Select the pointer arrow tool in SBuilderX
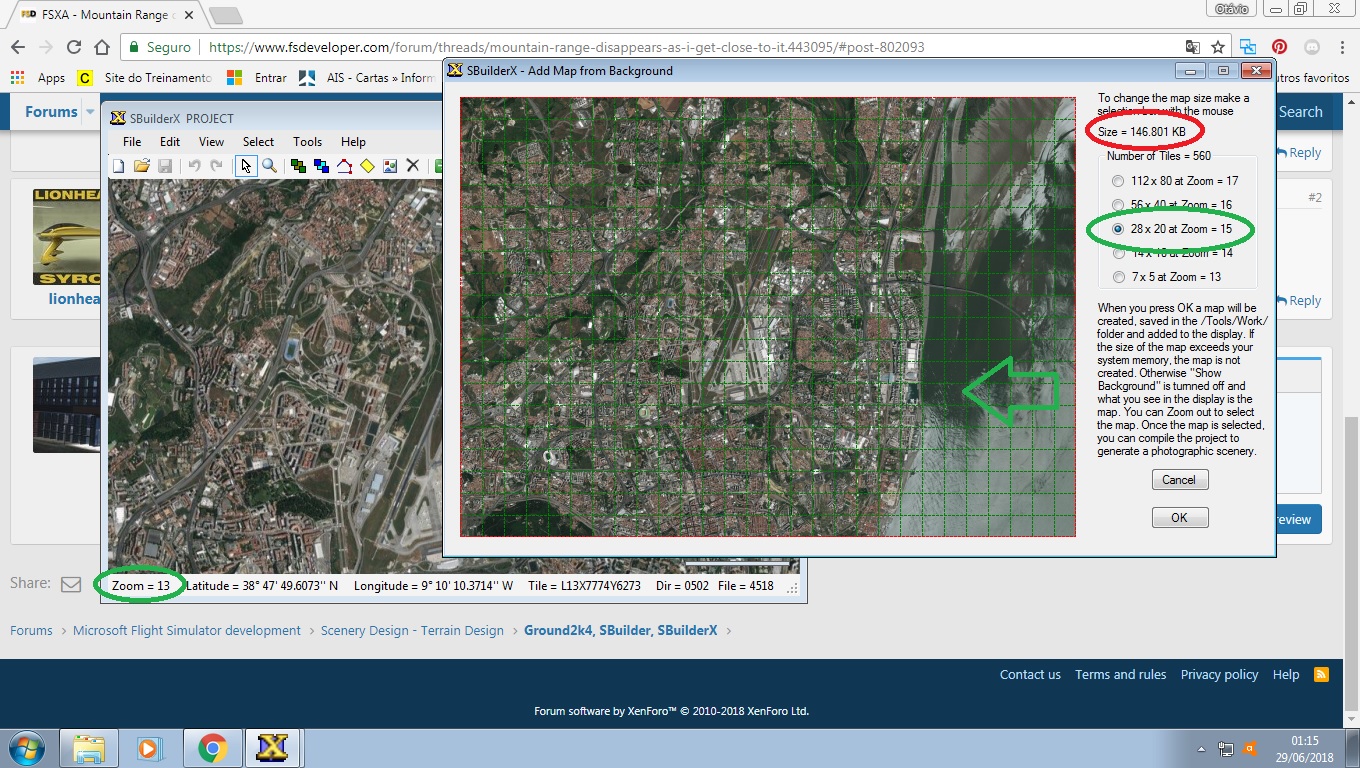This screenshot has width=1360, height=768. [246, 166]
